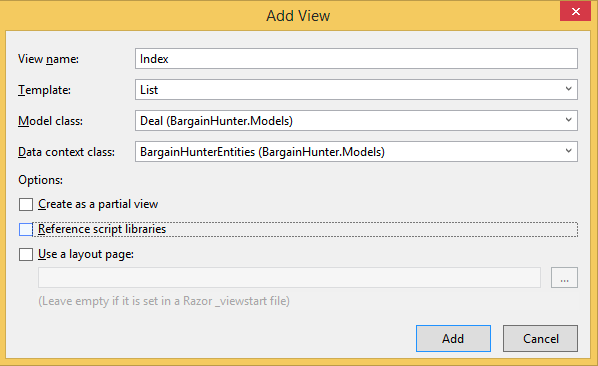This screenshot has width=598, height=366.
Task: Click the View name input field
Action: point(356,59)
